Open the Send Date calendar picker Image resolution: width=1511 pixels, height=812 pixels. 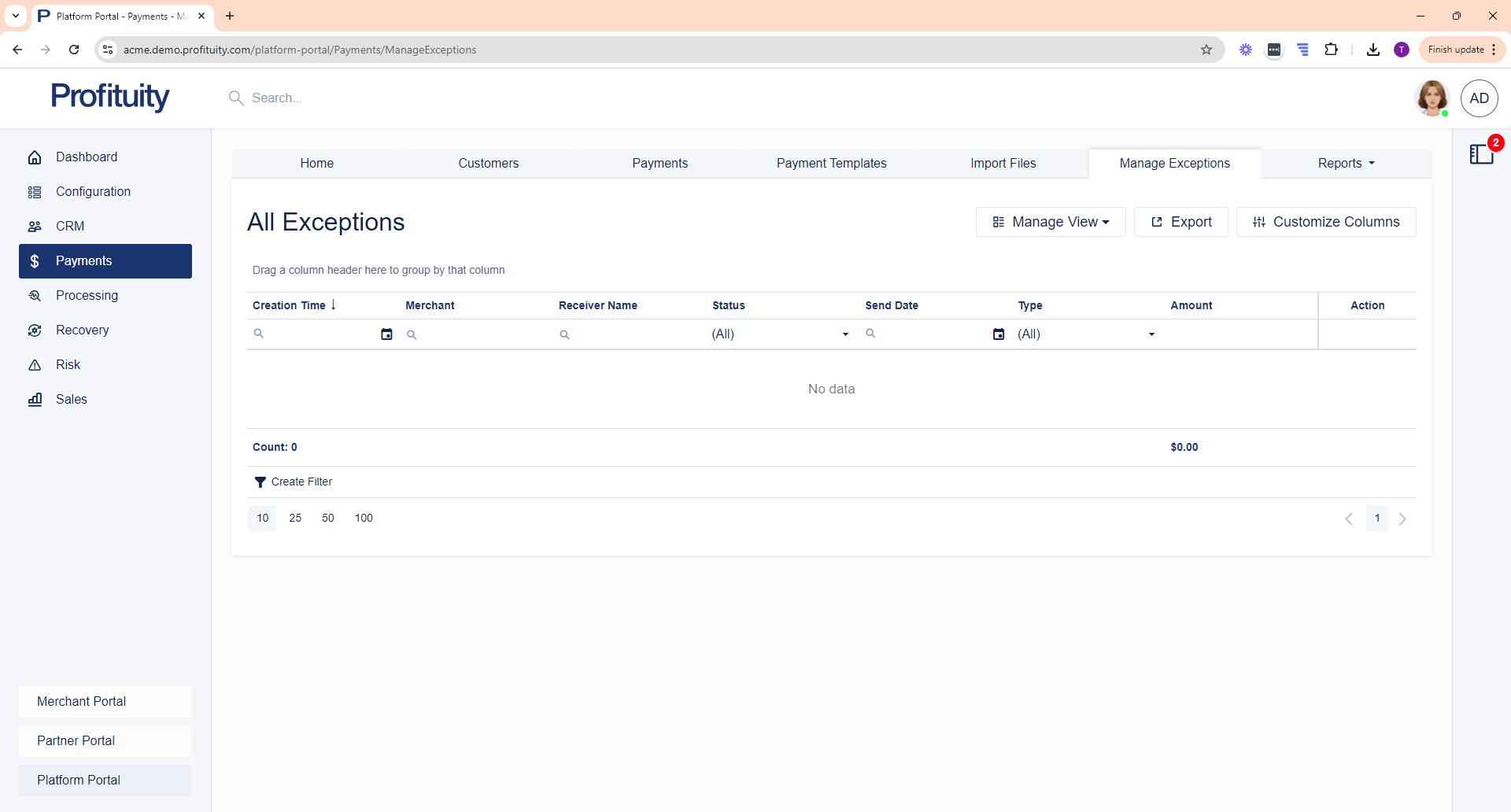(x=999, y=334)
